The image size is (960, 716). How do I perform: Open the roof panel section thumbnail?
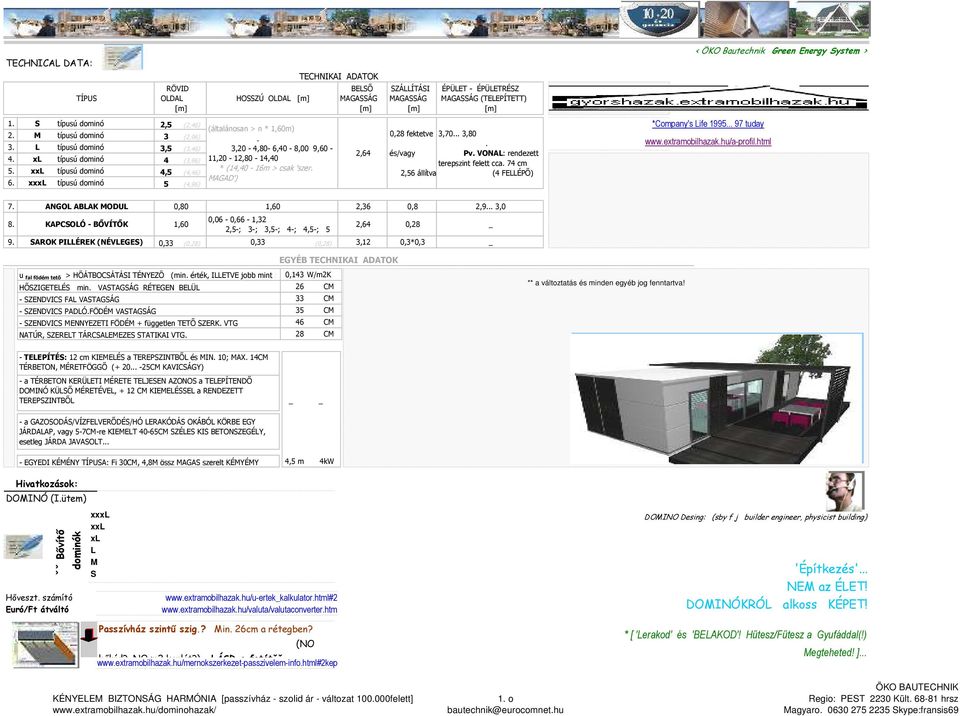(x=45, y=644)
